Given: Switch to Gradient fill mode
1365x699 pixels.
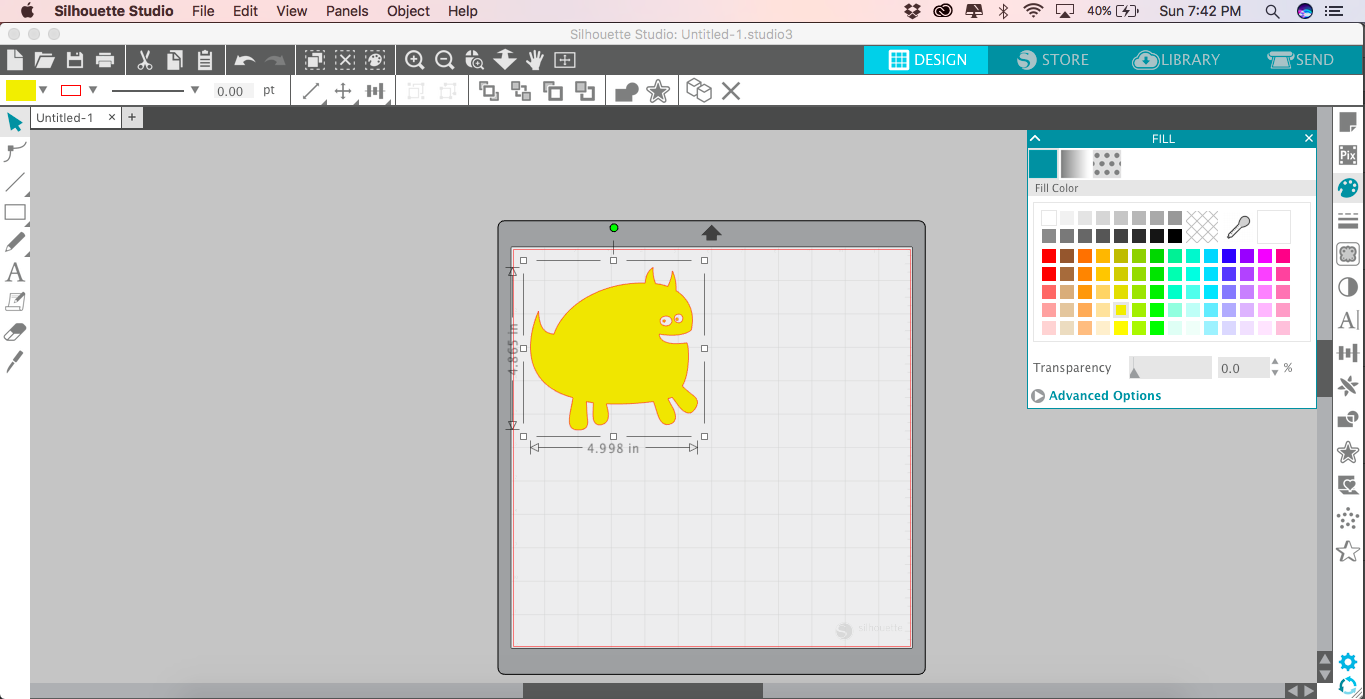Looking at the screenshot, I should 1075,164.
